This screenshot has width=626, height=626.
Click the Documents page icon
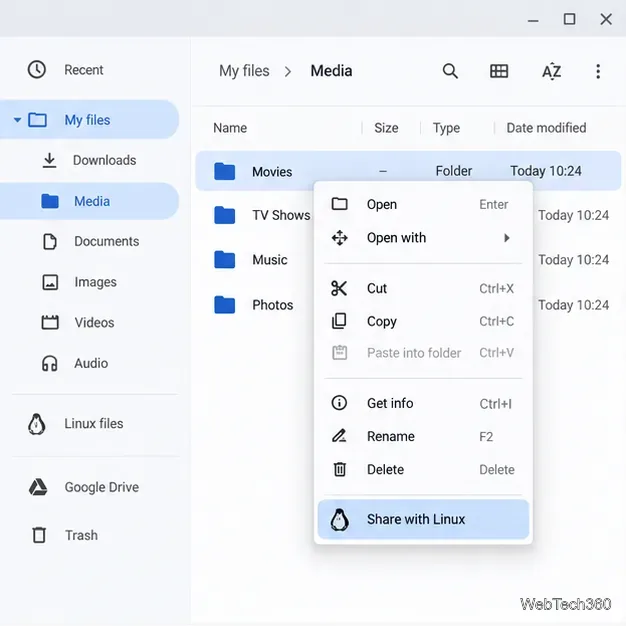click(x=50, y=242)
